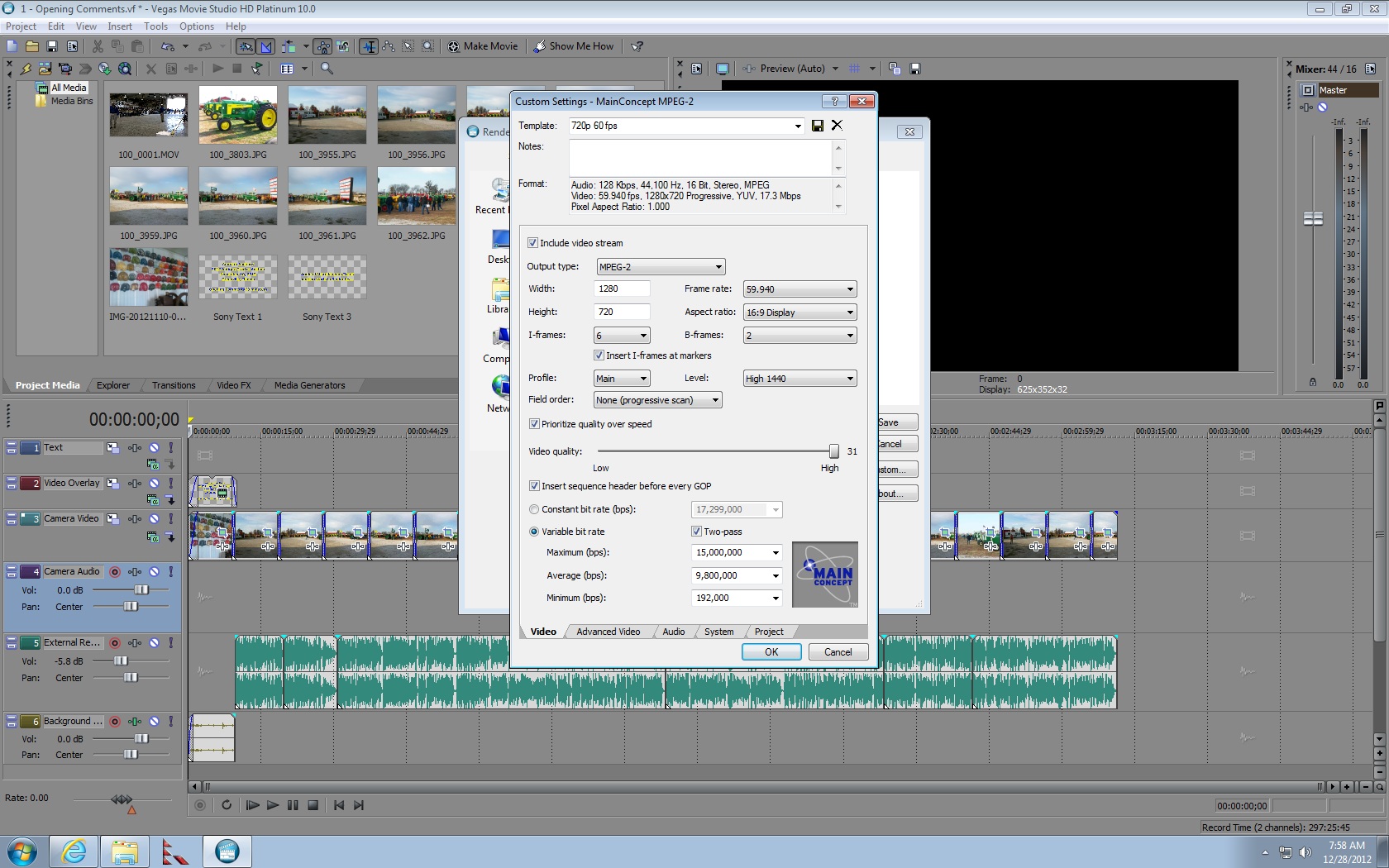Mute the Background audio track
Image resolution: width=1389 pixels, height=868 pixels.
click(154, 722)
